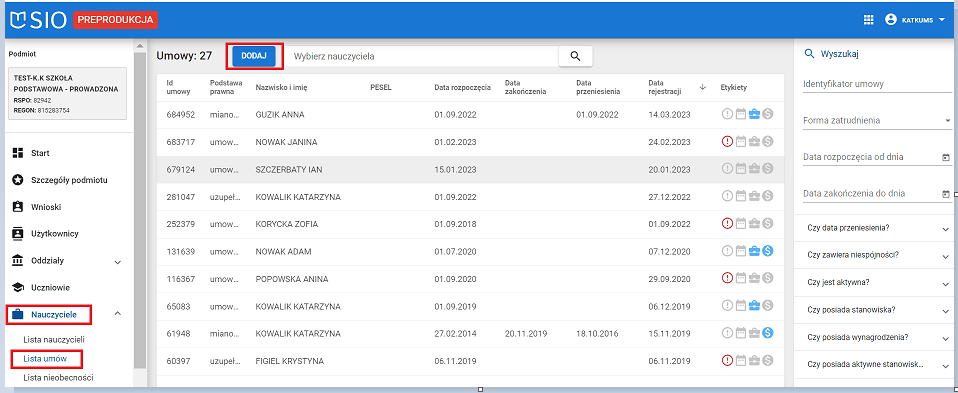This screenshot has width=958, height=393.
Task: Sort by Nazwisko i imię column header
Action: pyautogui.click(x=281, y=87)
